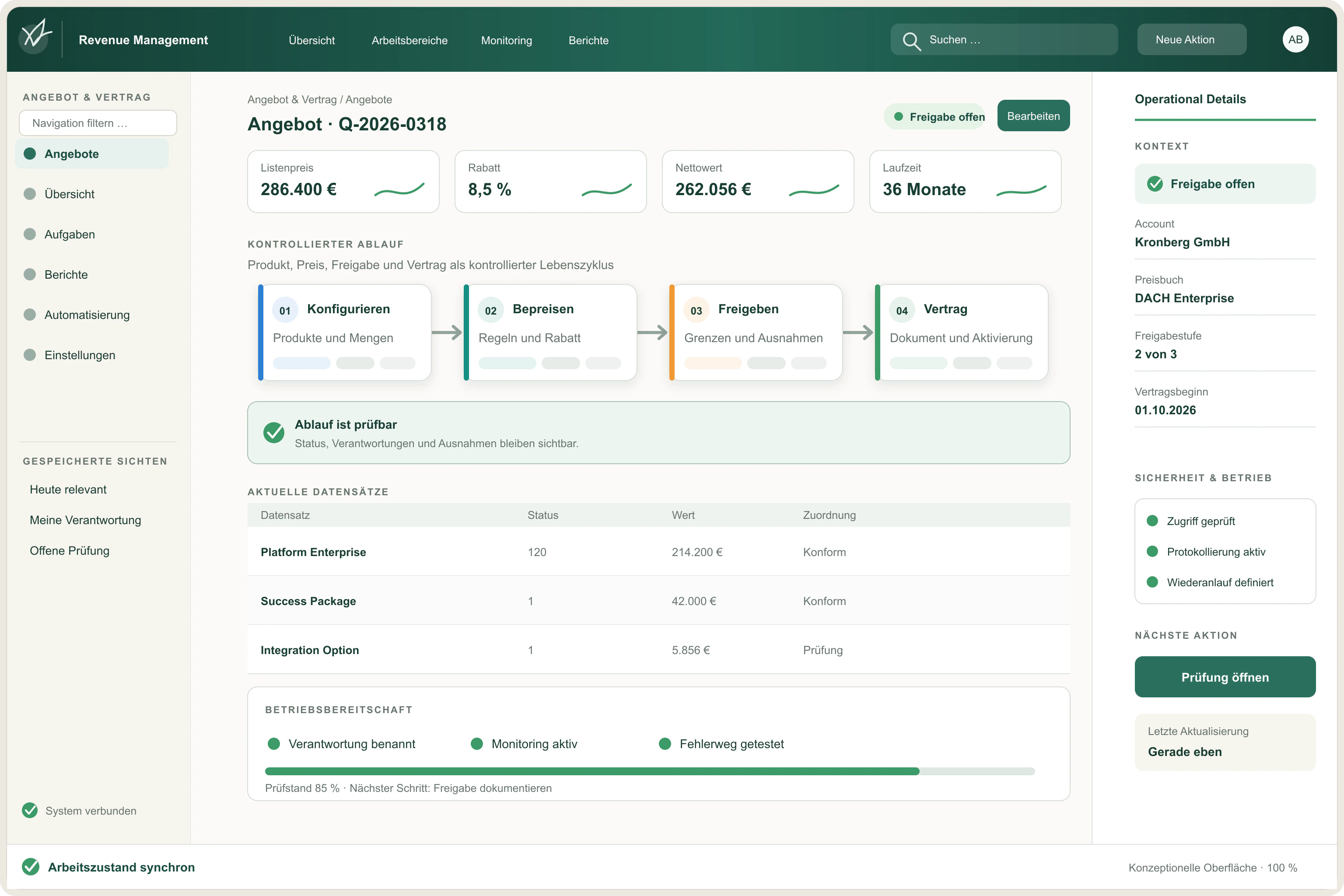This screenshot has height=896, width=1344.
Task: Expand the Platform Enterprise row
Action: coord(658,551)
